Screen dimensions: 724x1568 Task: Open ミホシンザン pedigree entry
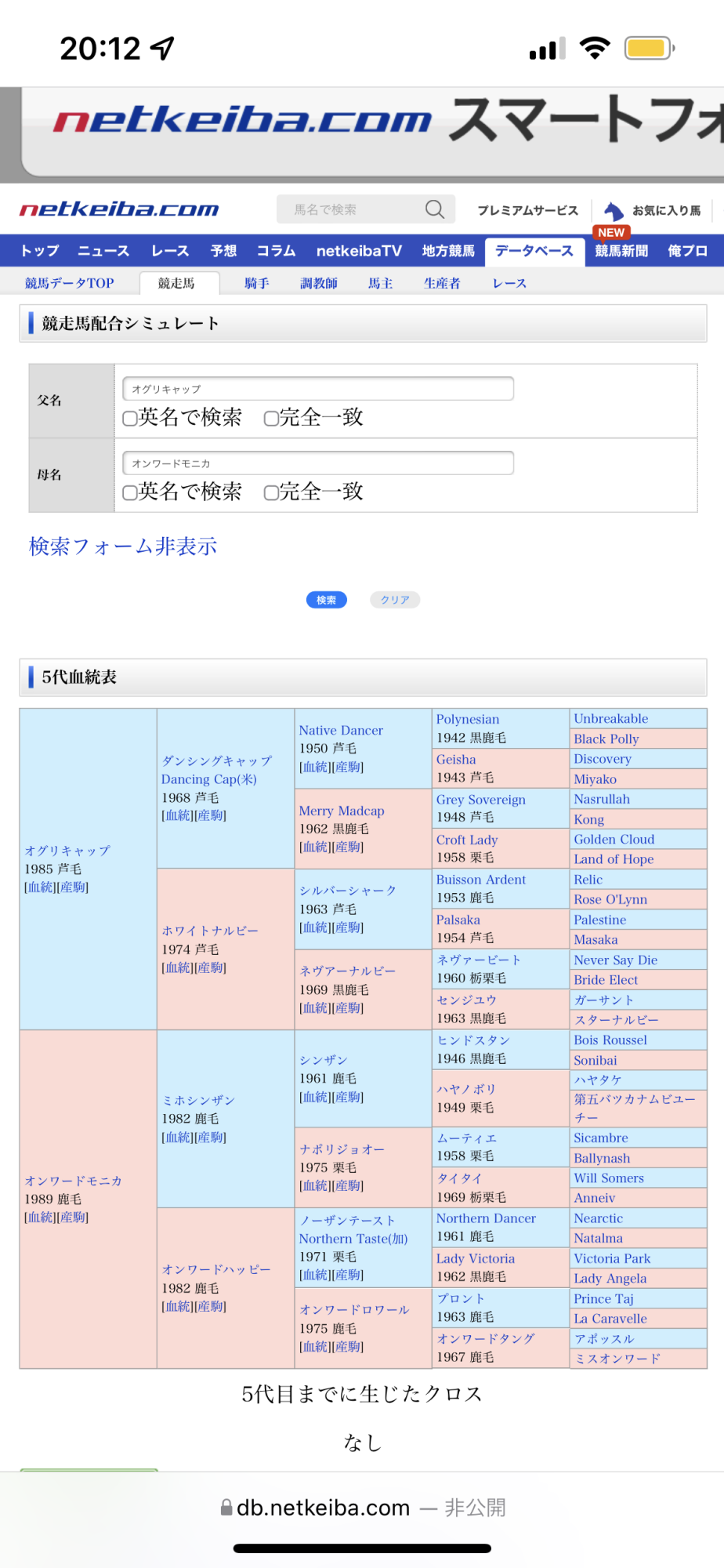point(198,1101)
